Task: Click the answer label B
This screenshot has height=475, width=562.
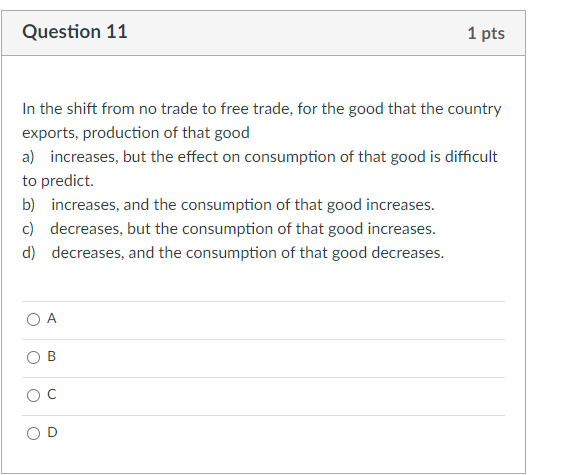Action: [x=52, y=356]
